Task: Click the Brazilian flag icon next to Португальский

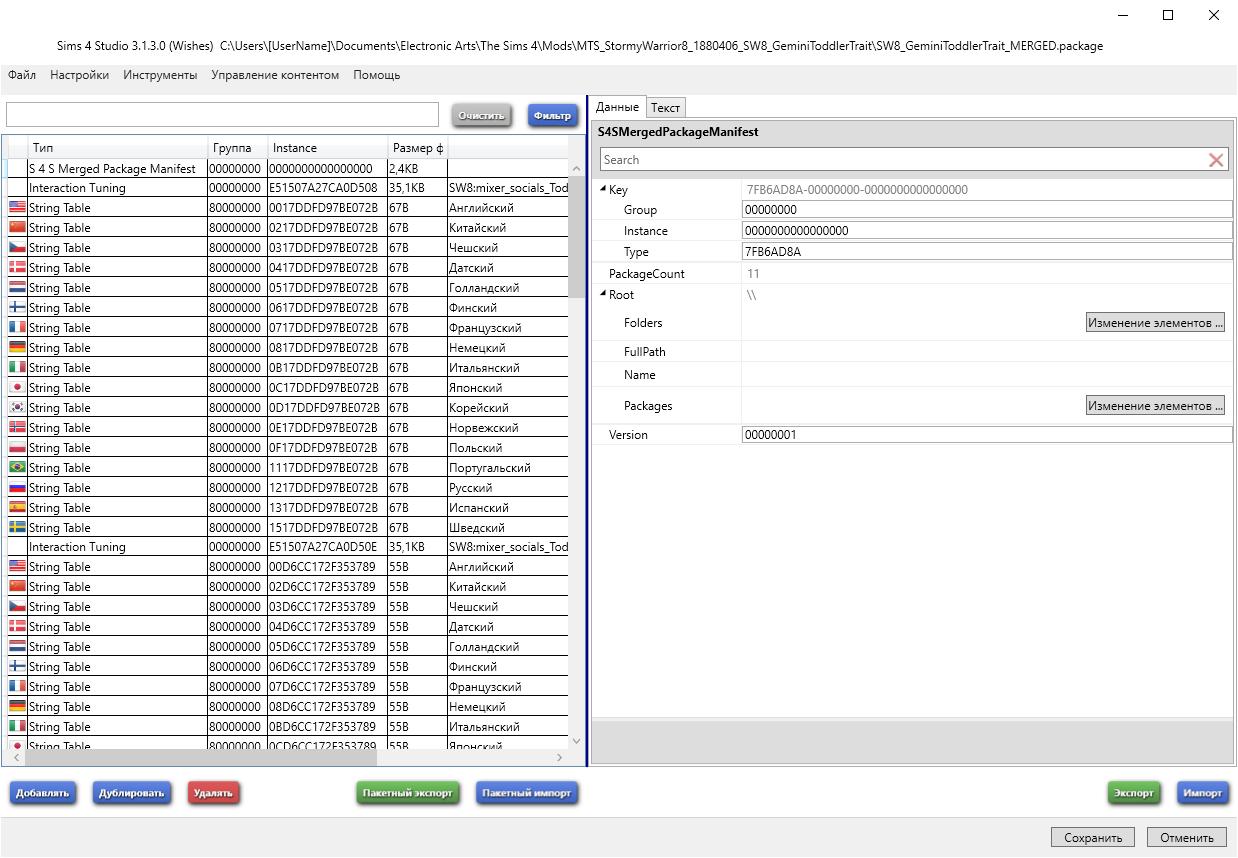Action: click(17, 468)
